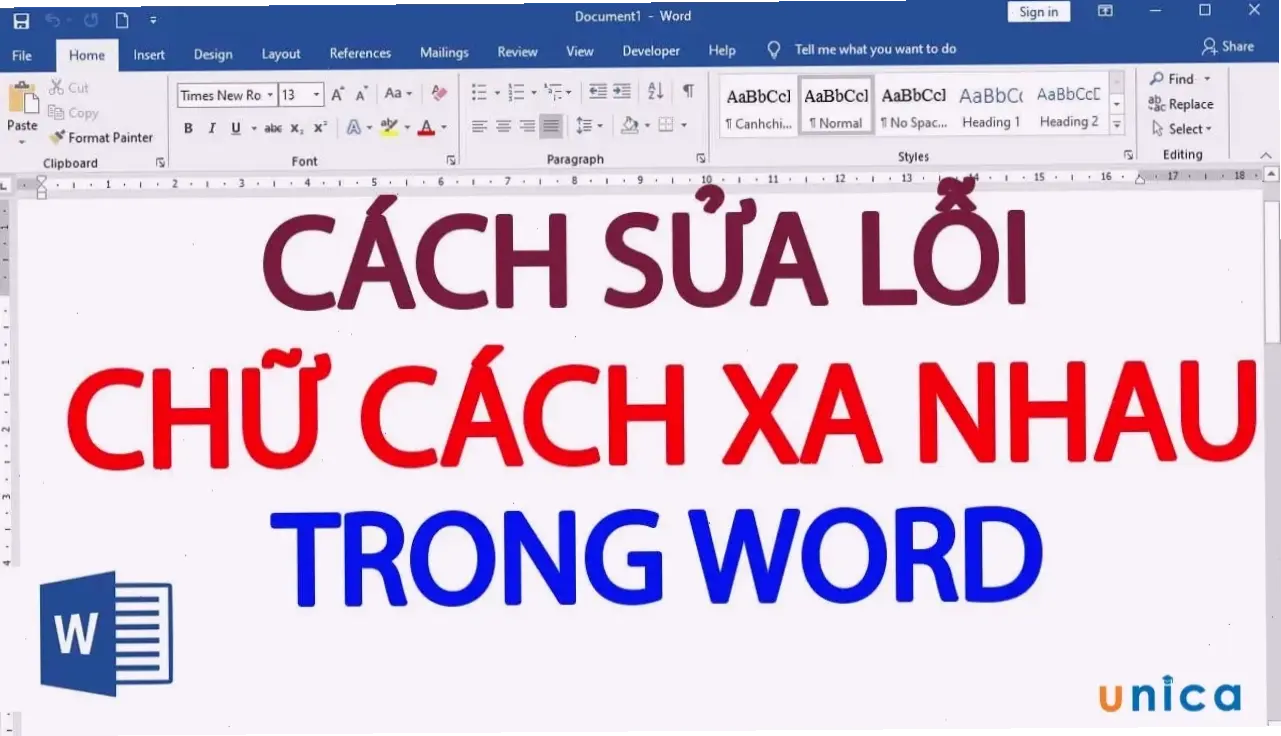Click the Sort icon in Paragraph group
The width and height of the screenshot is (1281, 736).
pyautogui.click(x=654, y=90)
